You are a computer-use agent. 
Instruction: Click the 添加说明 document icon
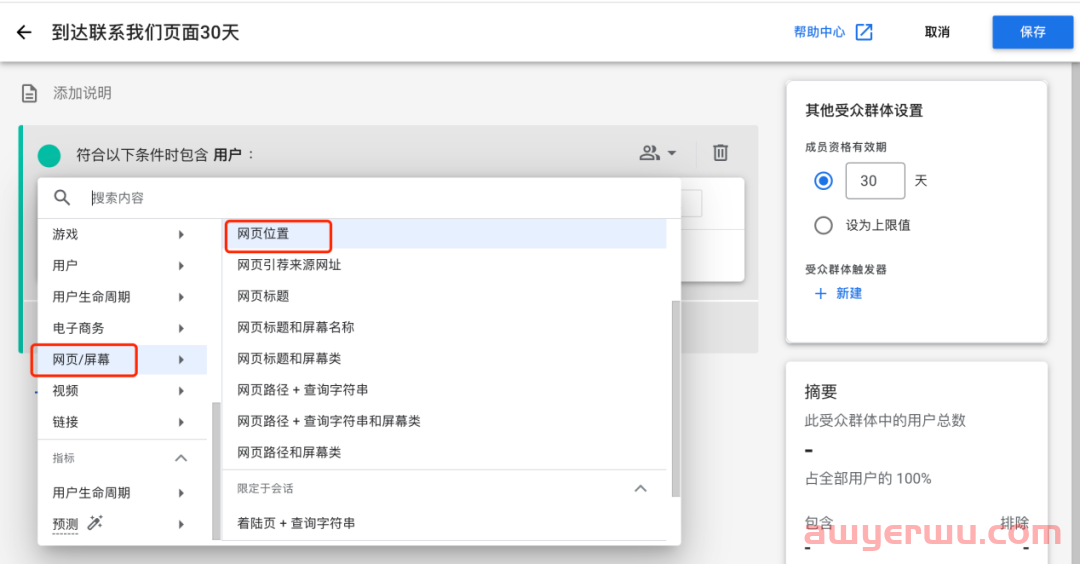click(x=30, y=93)
